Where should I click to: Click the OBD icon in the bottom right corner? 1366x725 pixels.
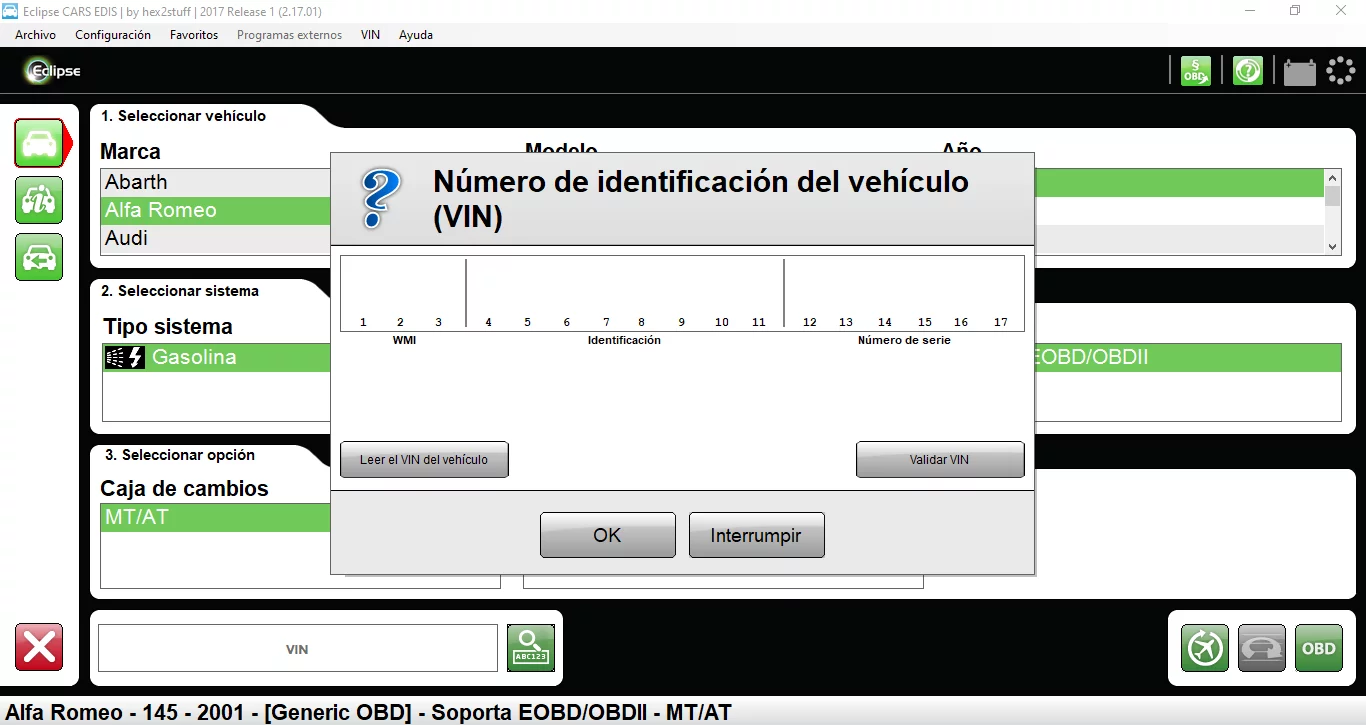(x=1318, y=648)
